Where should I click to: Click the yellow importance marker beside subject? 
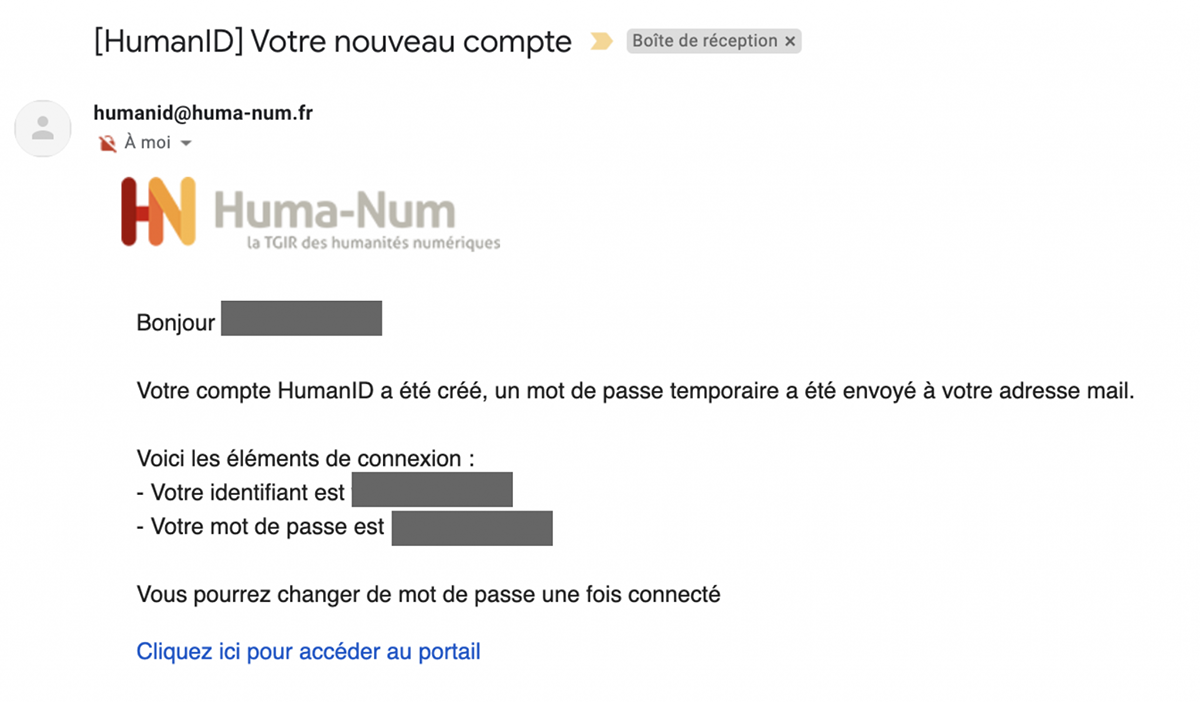pos(601,41)
